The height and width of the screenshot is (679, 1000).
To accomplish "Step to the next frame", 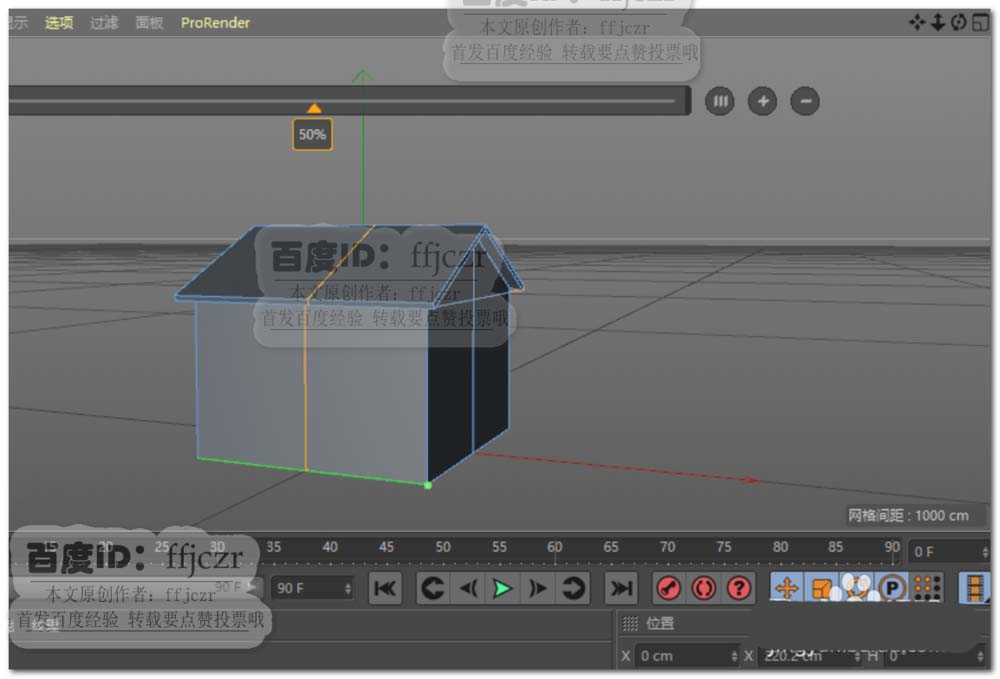I will point(538,588).
